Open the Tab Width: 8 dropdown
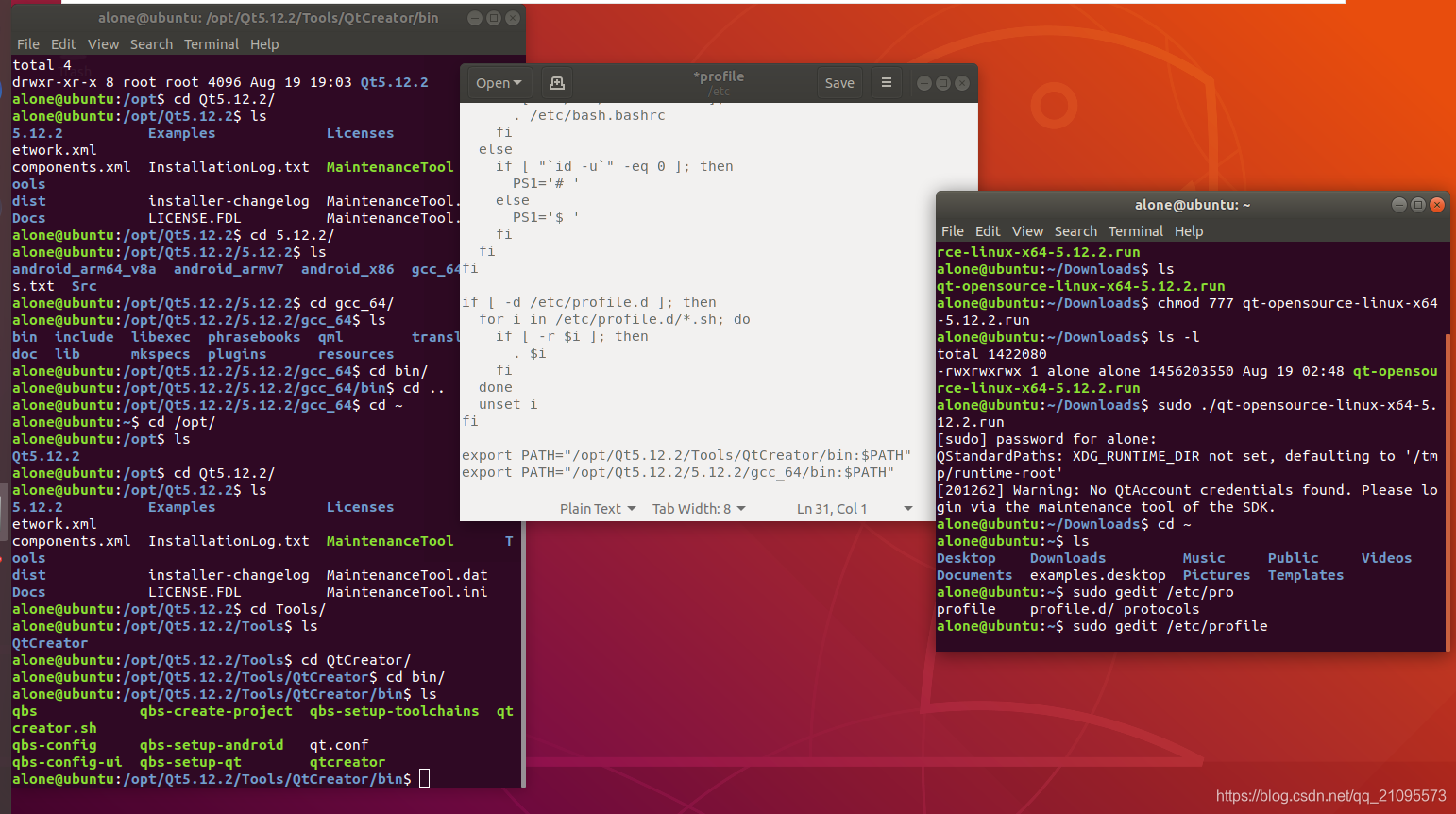Screen dimensions: 1456x814 click(x=698, y=508)
